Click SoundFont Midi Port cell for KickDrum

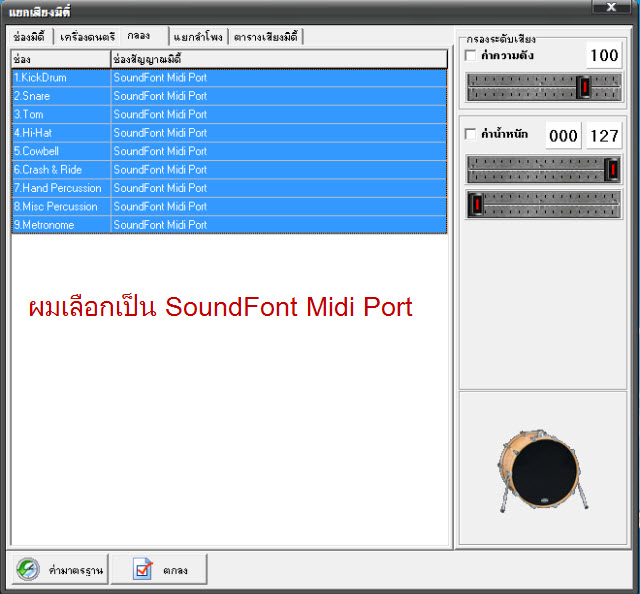coord(279,78)
